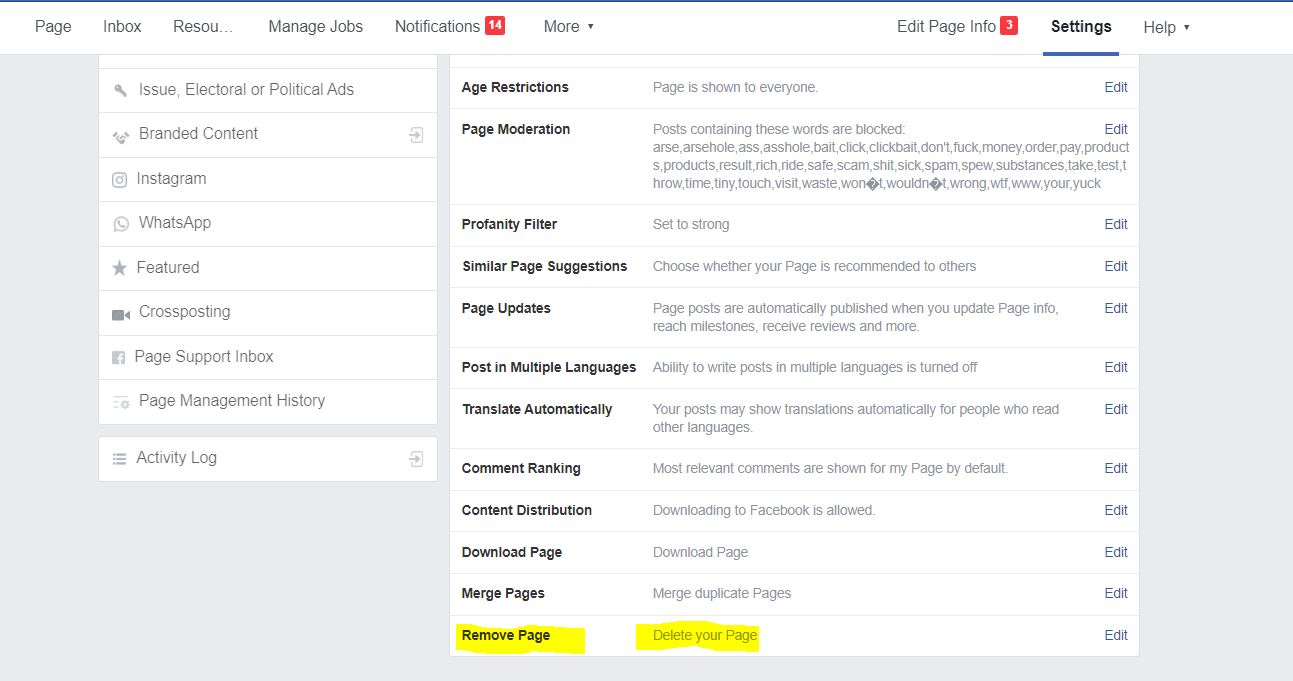Click the Merge duplicate Pages text

(x=722, y=593)
